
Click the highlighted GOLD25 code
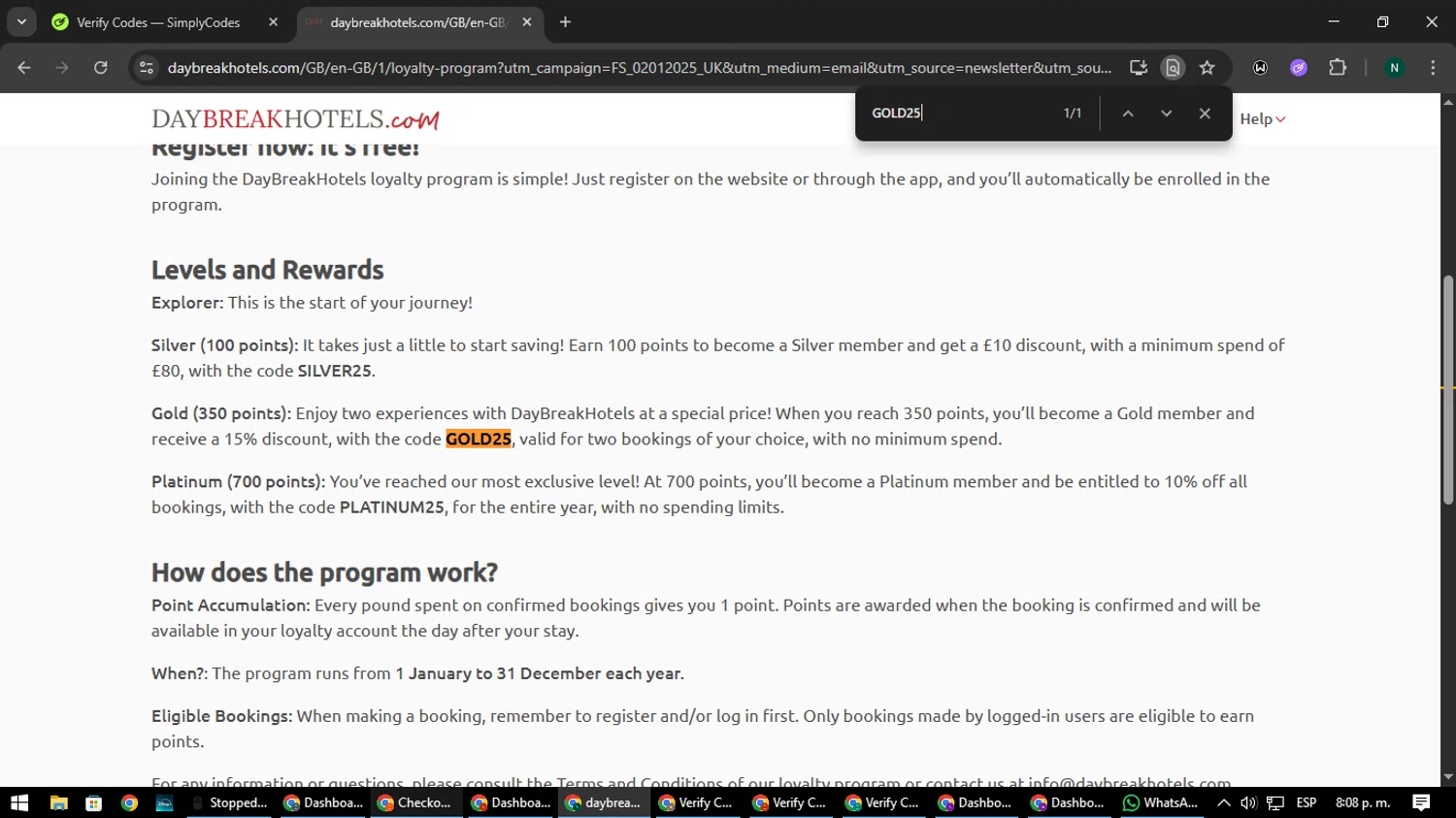478,440
